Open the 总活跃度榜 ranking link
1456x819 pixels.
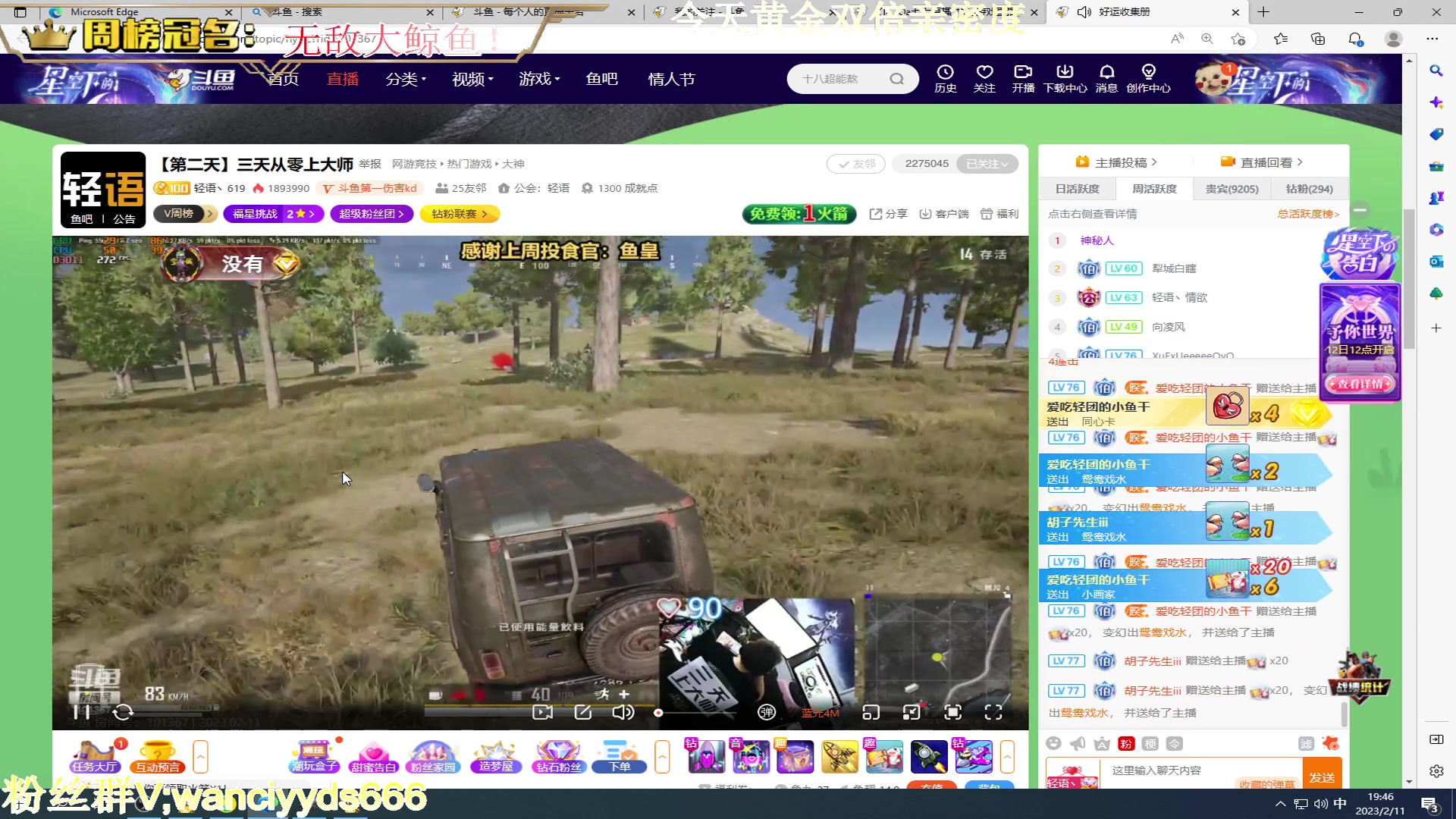(1308, 214)
